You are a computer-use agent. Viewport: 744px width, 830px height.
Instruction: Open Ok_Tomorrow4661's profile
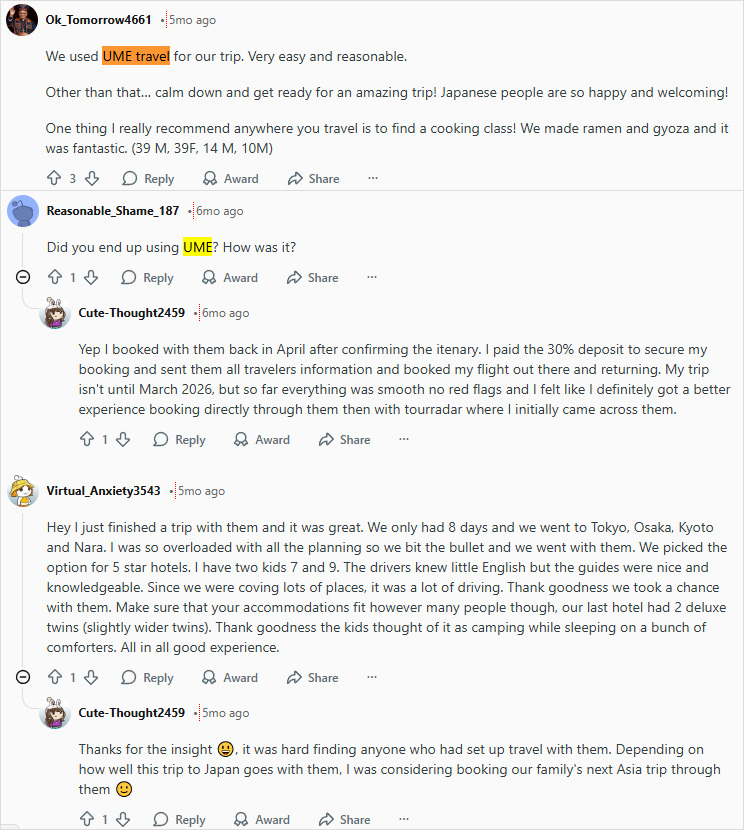(x=98, y=19)
